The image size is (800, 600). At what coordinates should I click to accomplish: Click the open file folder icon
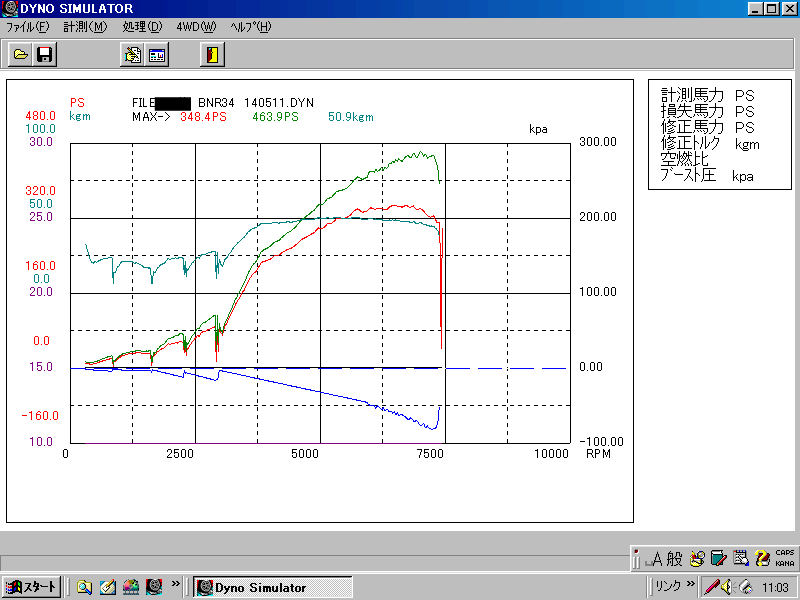point(20,55)
